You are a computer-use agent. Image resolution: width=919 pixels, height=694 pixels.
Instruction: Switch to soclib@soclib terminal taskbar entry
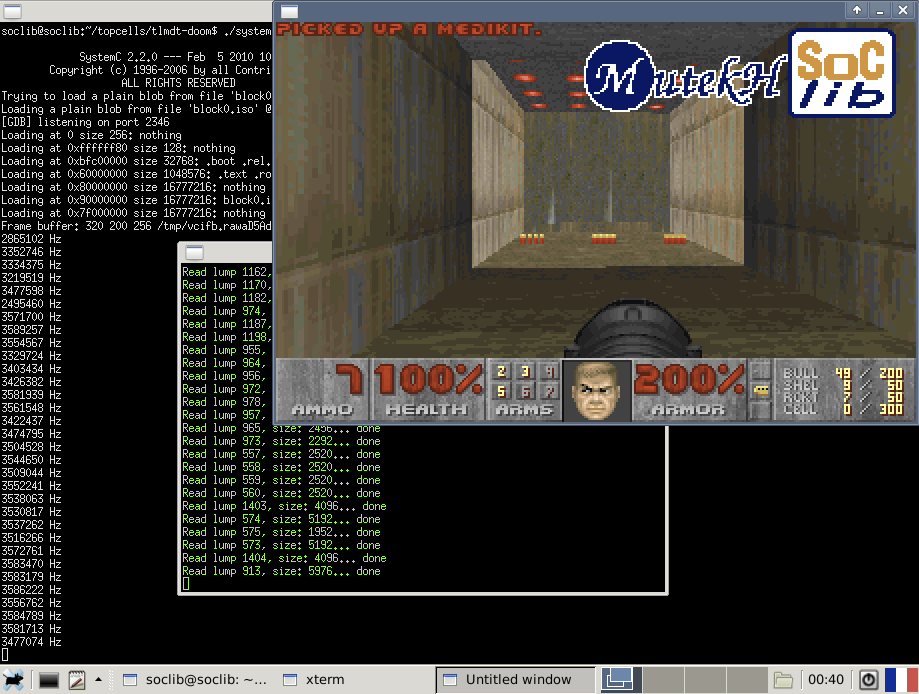click(195, 680)
